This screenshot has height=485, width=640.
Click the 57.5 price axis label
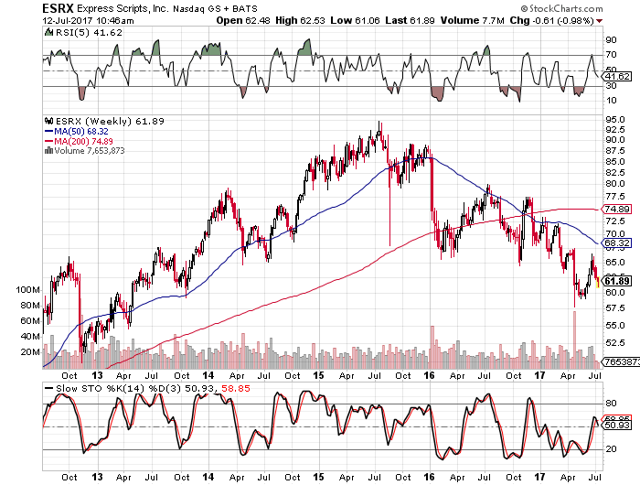coord(615,308)
